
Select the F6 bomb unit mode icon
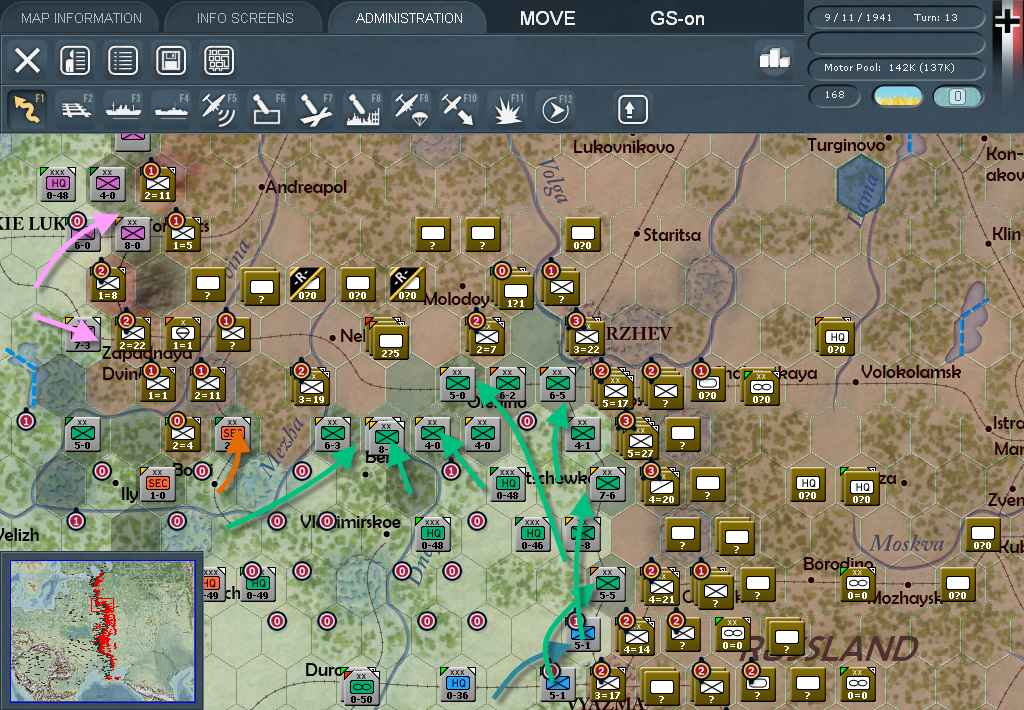pos(268,109)
